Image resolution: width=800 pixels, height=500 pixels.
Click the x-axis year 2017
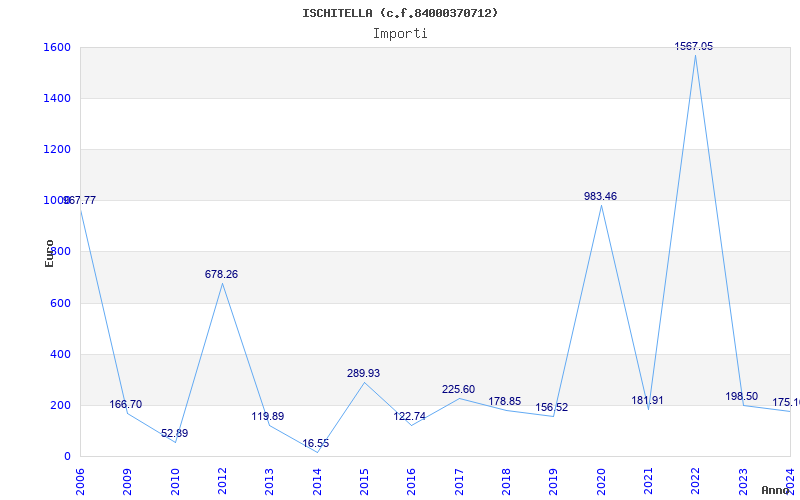pyautogui.click(x=459, y=482)
